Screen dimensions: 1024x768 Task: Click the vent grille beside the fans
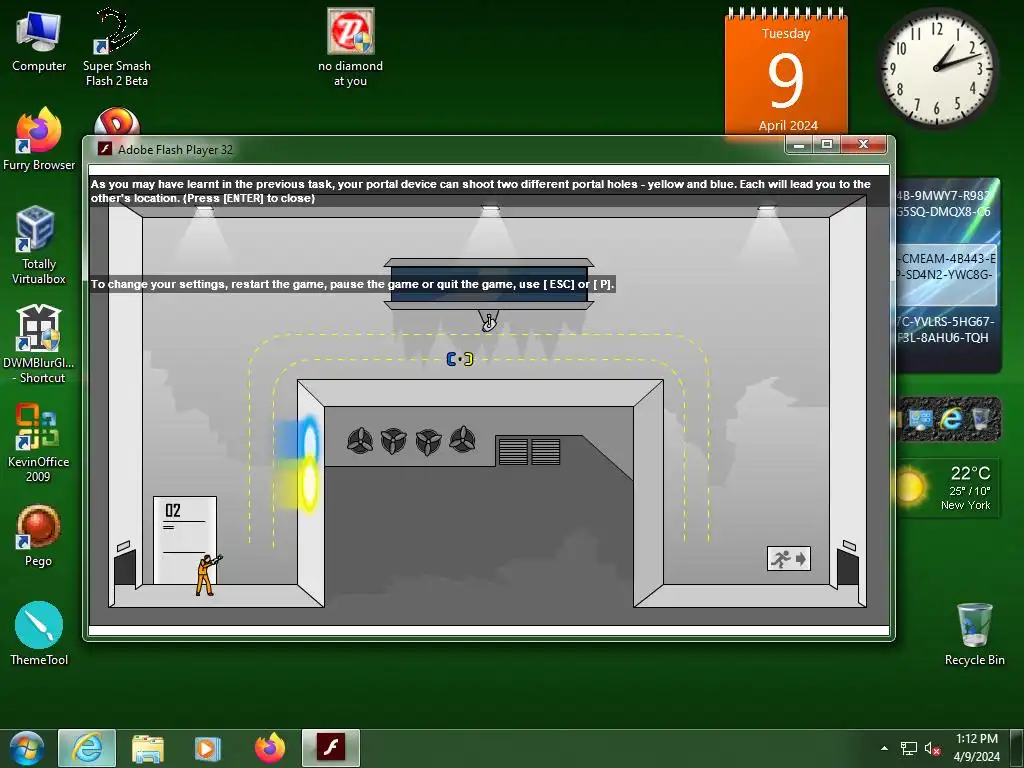(529, 451)
